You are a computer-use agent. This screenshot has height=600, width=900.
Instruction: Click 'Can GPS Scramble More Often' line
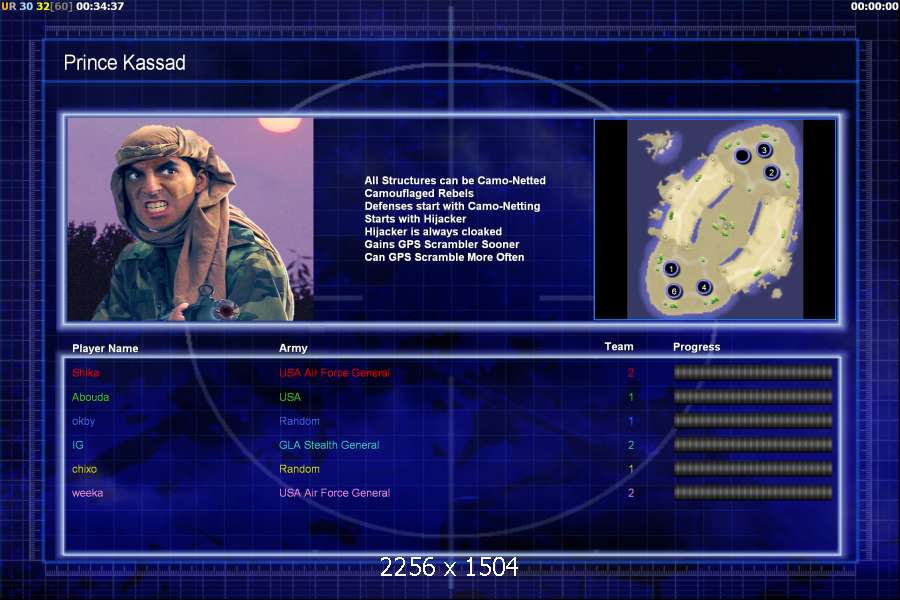(x=444, y=257)
